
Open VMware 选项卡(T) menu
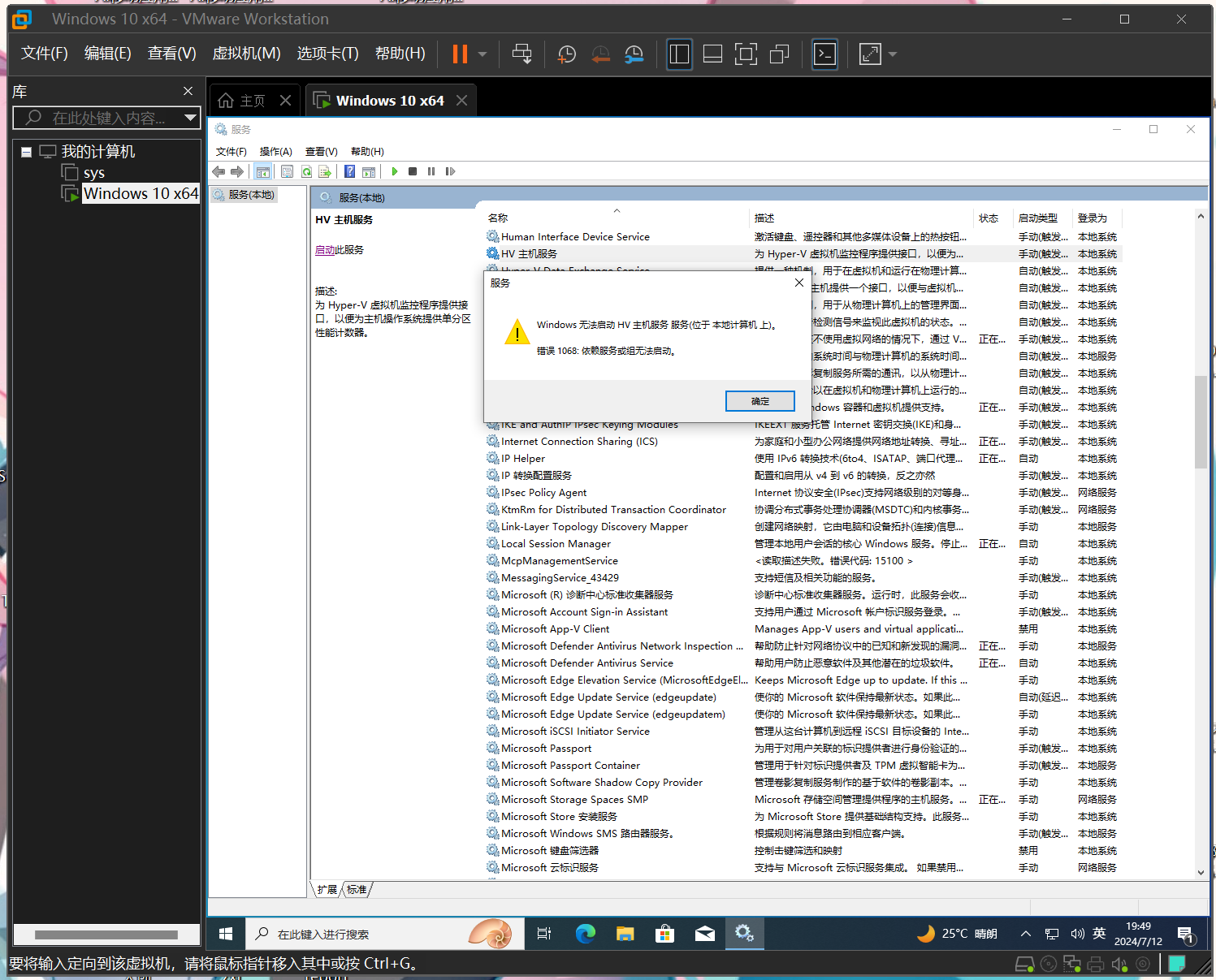pos(327,54)
